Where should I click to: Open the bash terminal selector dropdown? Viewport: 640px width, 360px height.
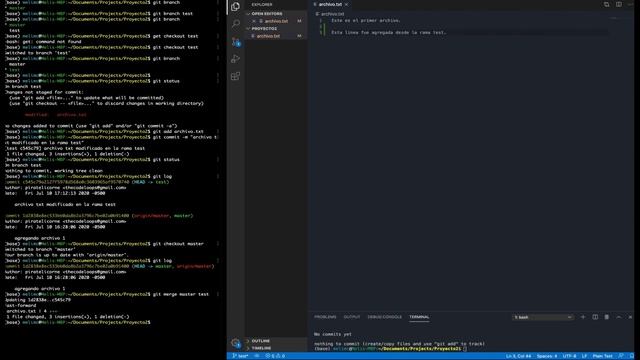542,317
